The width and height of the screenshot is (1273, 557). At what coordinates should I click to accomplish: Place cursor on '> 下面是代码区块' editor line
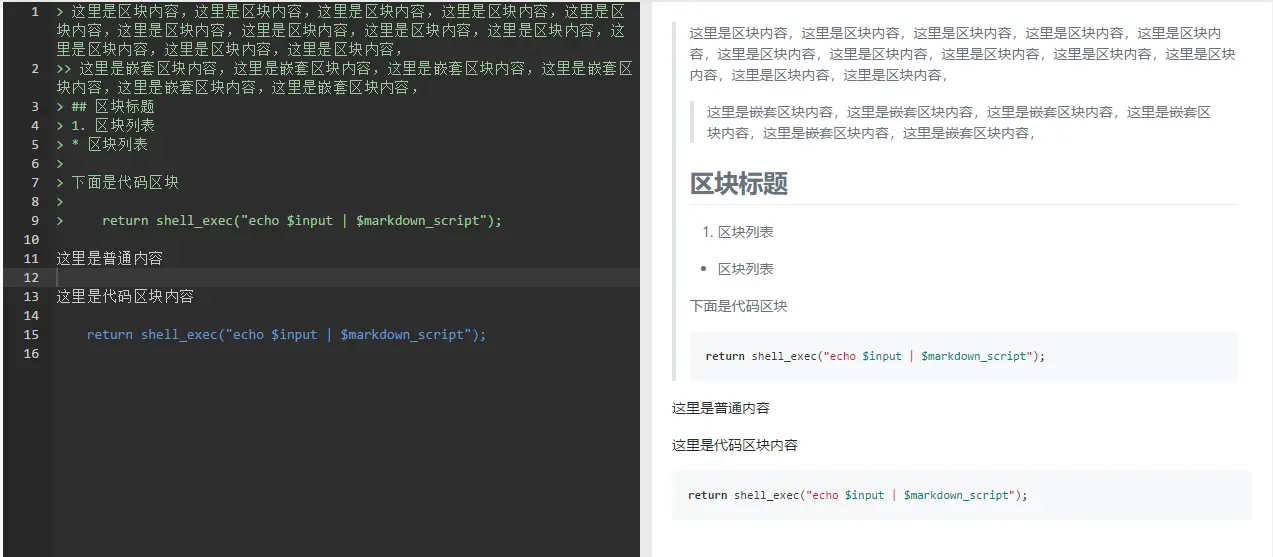[x=117, y=182]
